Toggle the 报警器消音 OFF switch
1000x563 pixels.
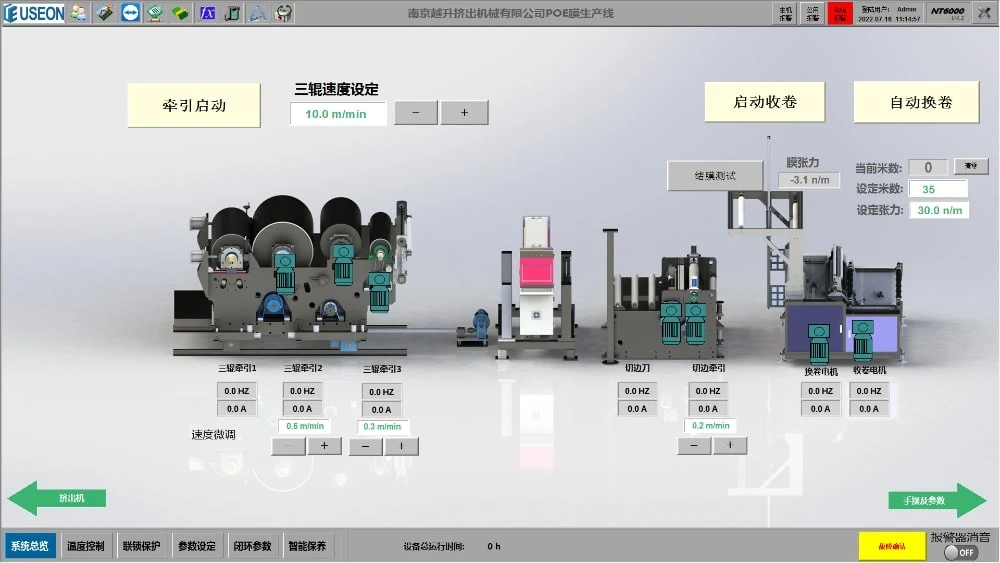[960, 552]
